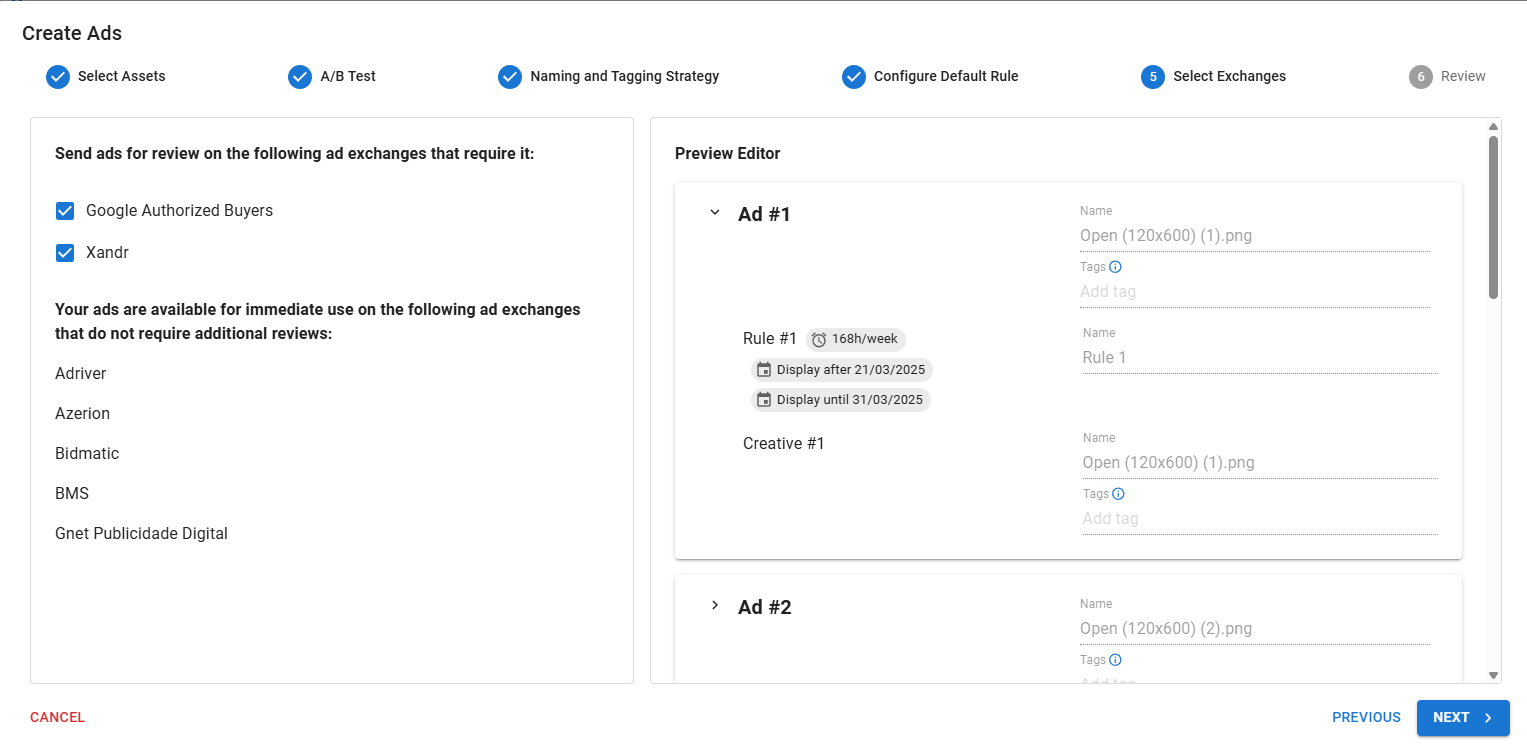Expand the Ad #2 section
This screenshot has width=1527, height=749.
714,605
